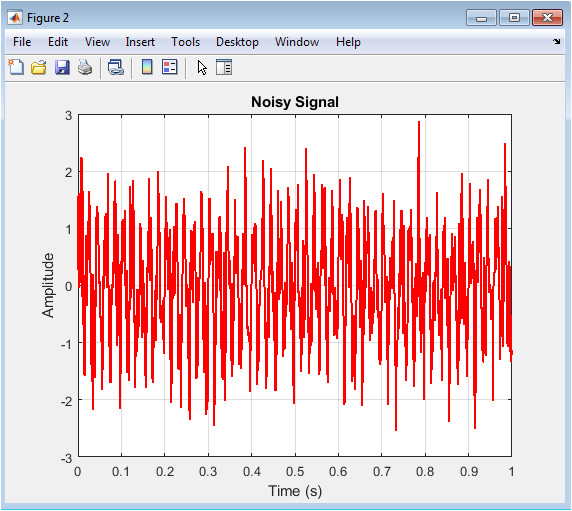Open the Property Inspector icon
This screenshot has width=572, height=511.
224,67
